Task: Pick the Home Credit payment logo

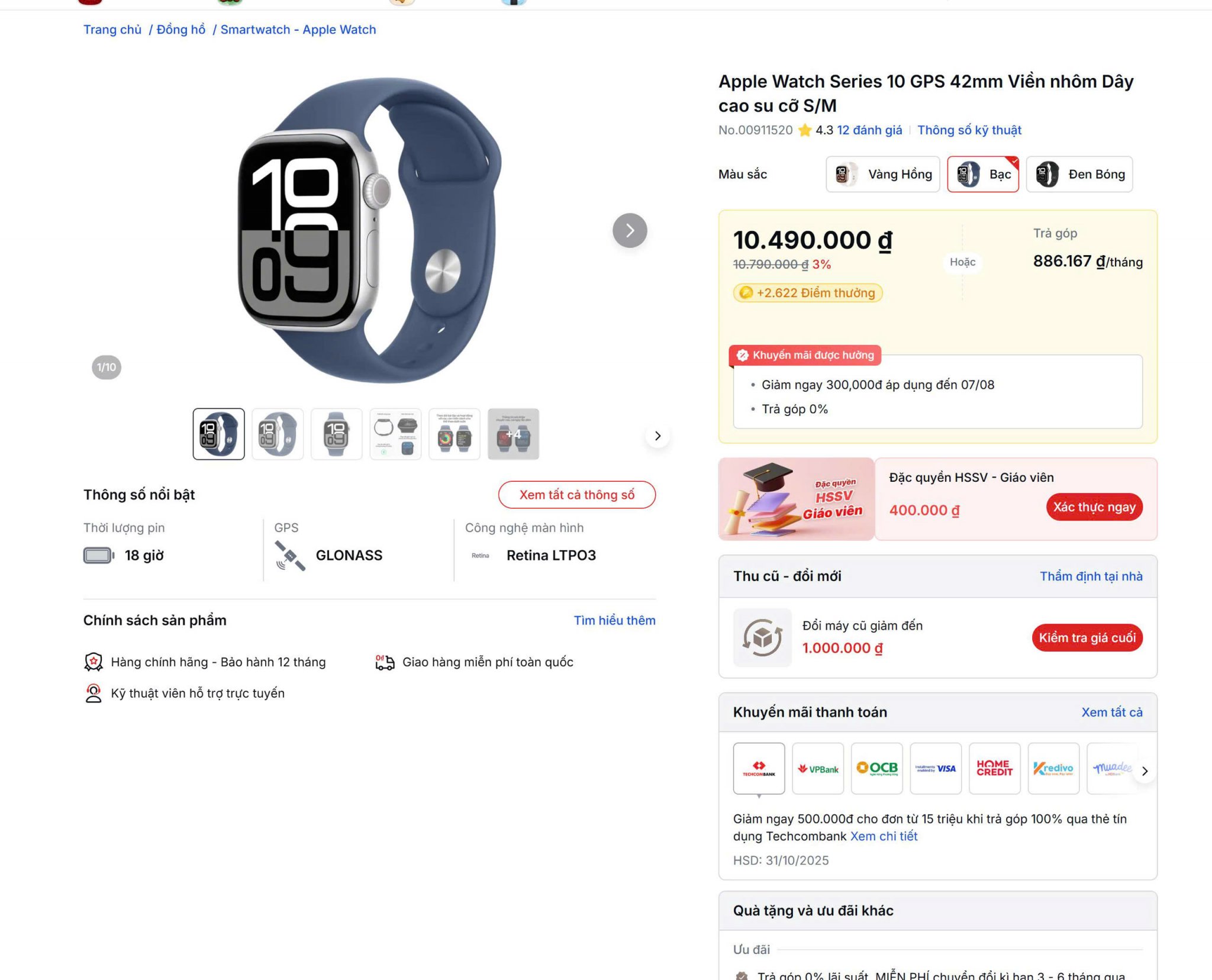Action: tap(995, 768)
